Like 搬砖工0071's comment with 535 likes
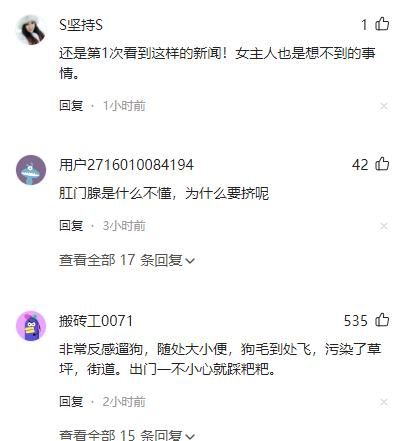The height and width of the screenshot is (441, 413). click(382, 320)
